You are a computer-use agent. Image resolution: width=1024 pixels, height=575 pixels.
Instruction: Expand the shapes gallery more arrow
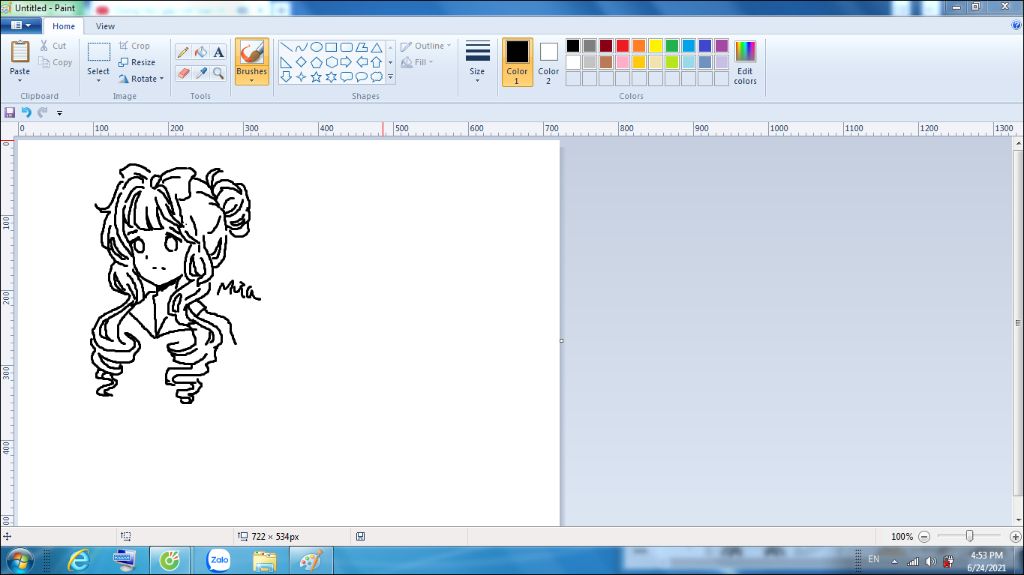click(391, 77)
